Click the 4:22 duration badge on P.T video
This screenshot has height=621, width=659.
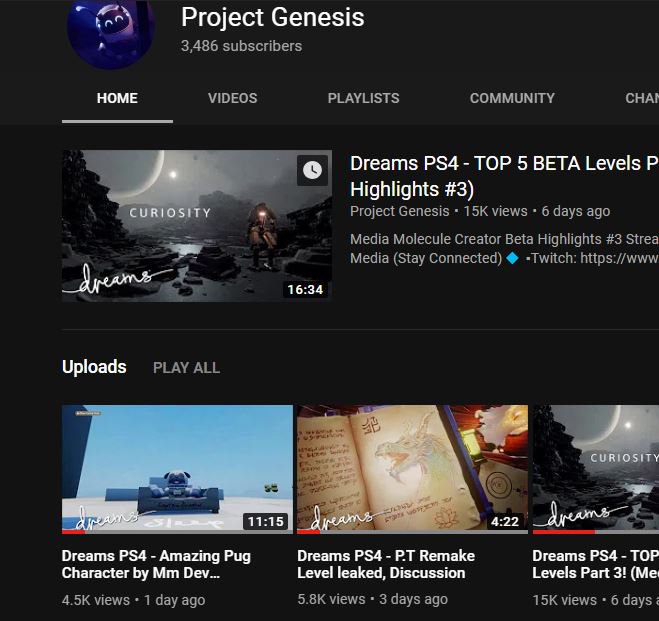coord(505,521)
